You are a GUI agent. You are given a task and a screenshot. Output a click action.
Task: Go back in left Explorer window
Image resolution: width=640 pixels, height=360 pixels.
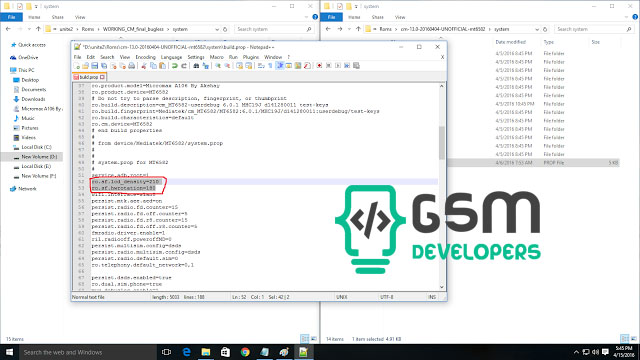click(x=8, y=29)
